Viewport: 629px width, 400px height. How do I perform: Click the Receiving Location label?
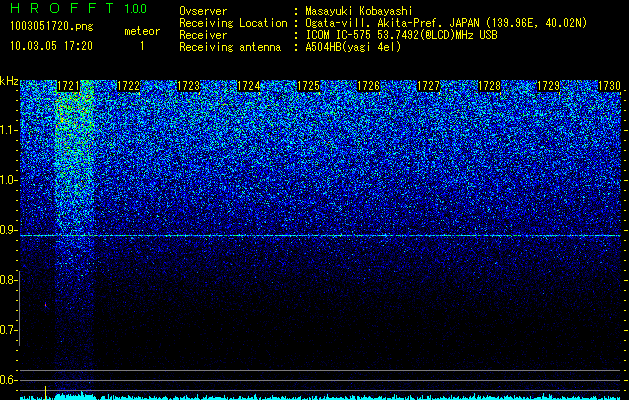point(233,23)
